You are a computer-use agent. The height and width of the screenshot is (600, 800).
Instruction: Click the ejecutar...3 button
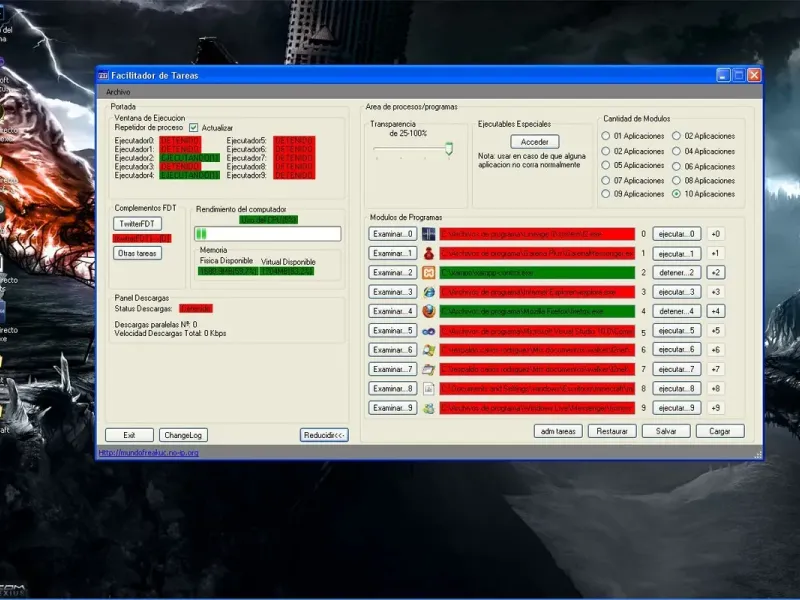[677, 292]
